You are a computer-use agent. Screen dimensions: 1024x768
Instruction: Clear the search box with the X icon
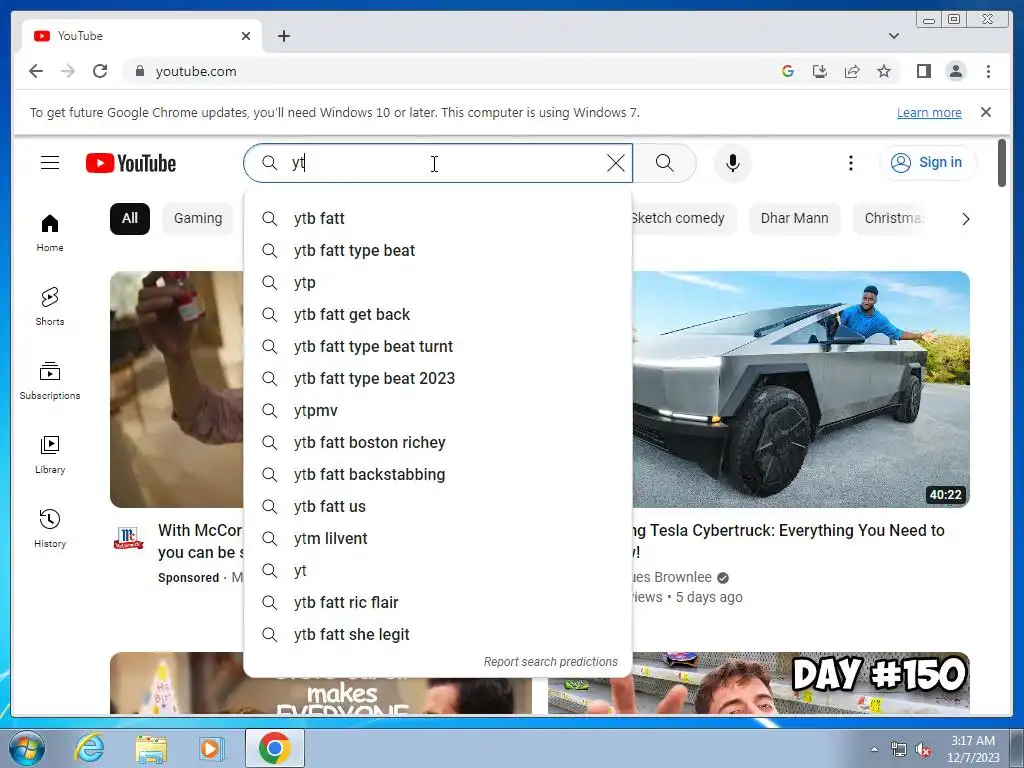click(615, 163)
